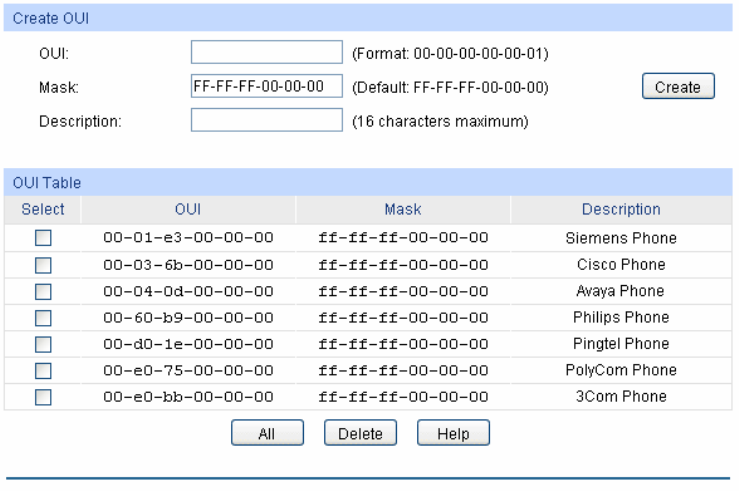This screenshot has height=491, width=739.
Task: Select the Cisco Phone OUI checkbox
Action: coord(43,265)
